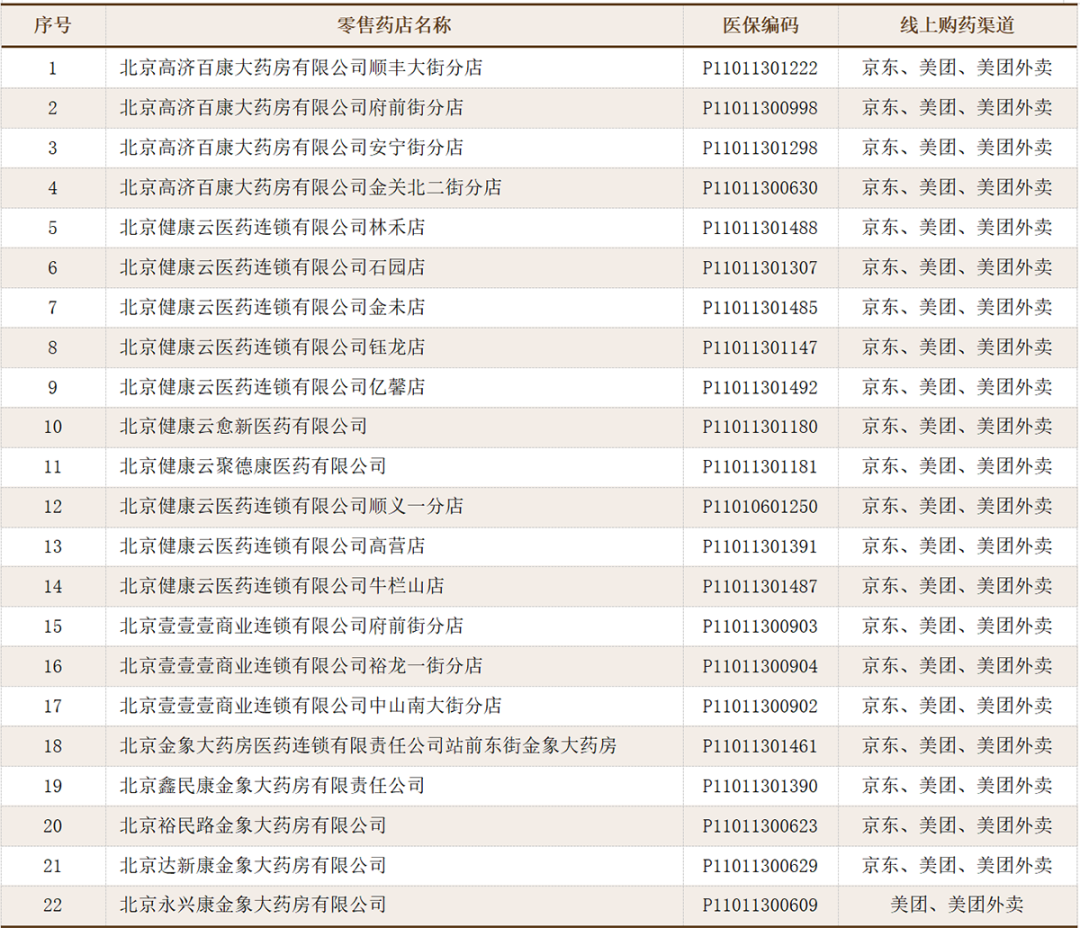The image size is (1080, 928).
Task: Click store name 北京高济百康大药房有限公司顺丰大街分店
Action: pos(300,68)
